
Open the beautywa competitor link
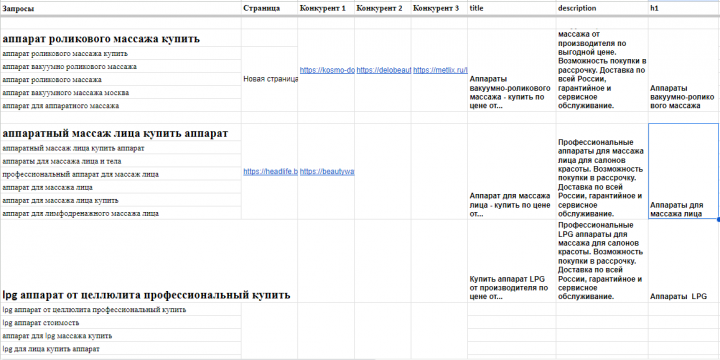coord(327,171)
